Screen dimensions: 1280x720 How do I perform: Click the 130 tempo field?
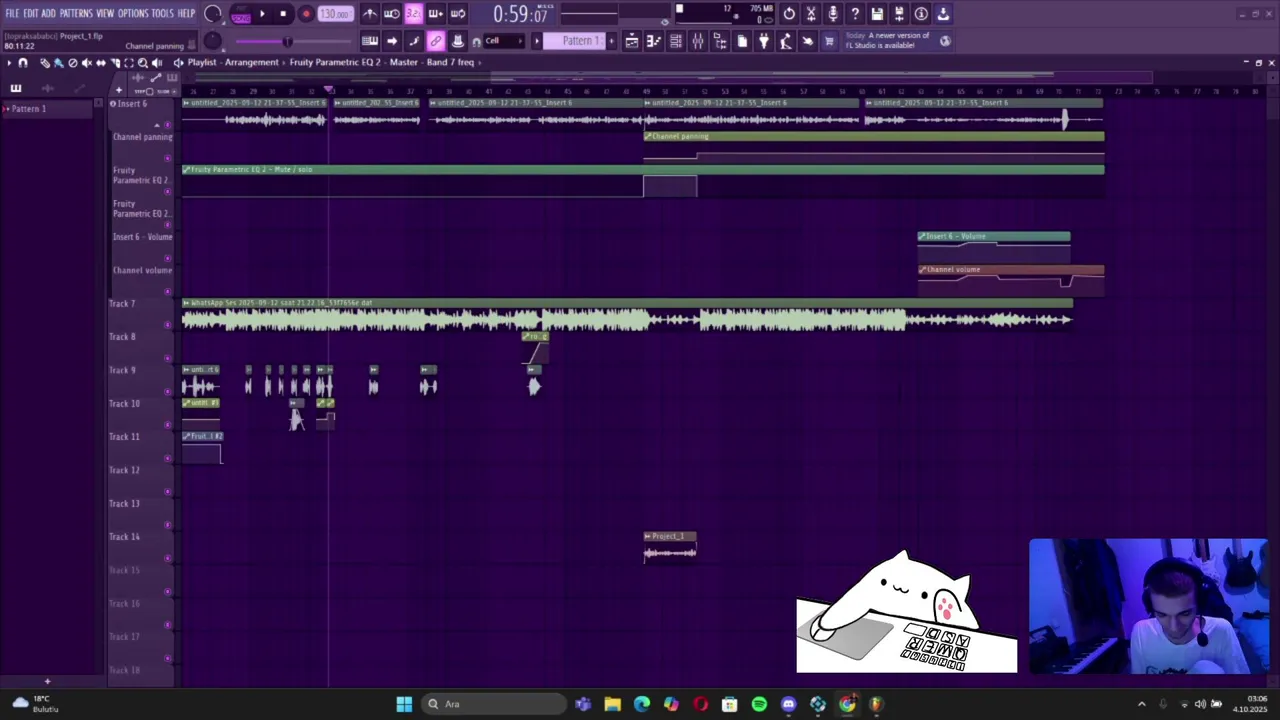tap(335, 14)
